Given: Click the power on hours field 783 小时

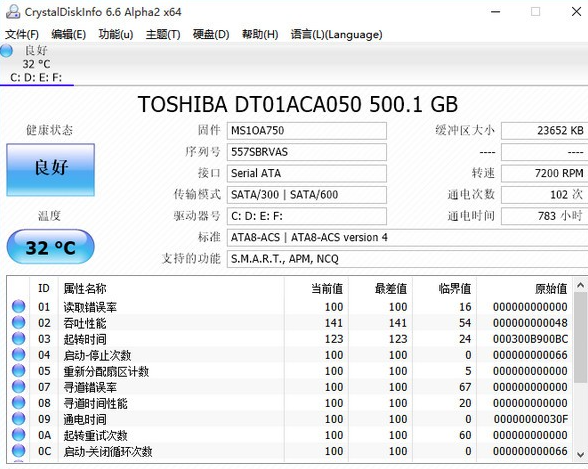Looking at the screenshot, I should (x=544, y=216).
